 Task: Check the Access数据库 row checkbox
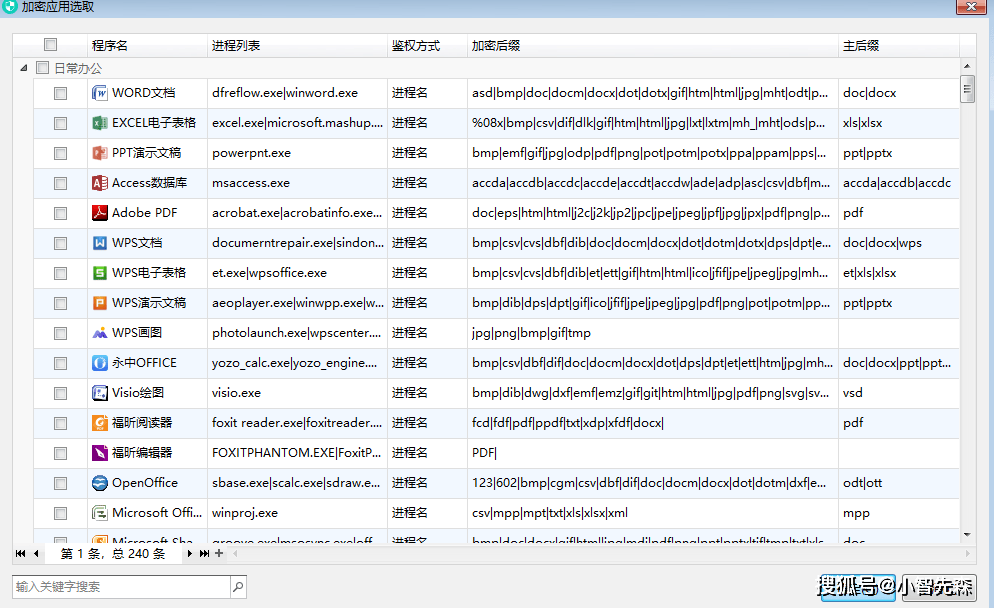tap(60, 183)
